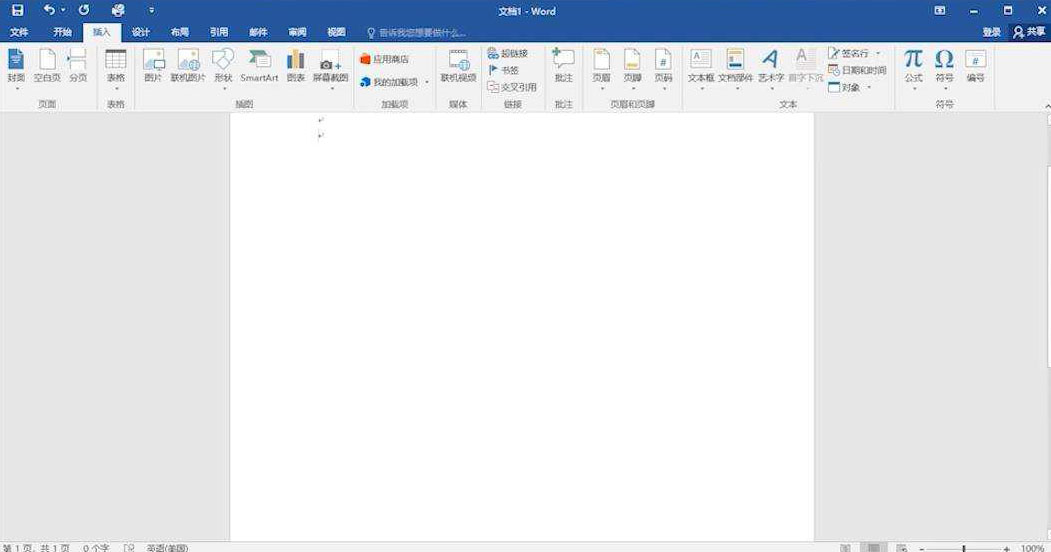Open the Customize Quick Access Toolbar dropdown
This screenshot has width=1051, height=552.
pos(151,10)
